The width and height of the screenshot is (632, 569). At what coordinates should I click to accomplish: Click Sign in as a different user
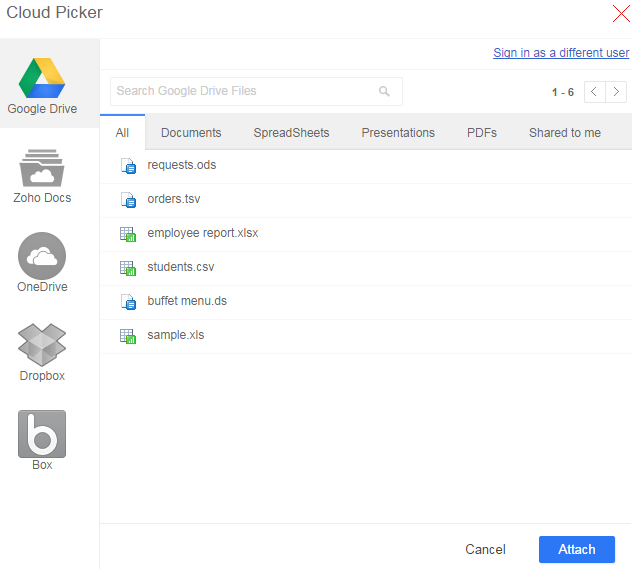pos(561,53)
